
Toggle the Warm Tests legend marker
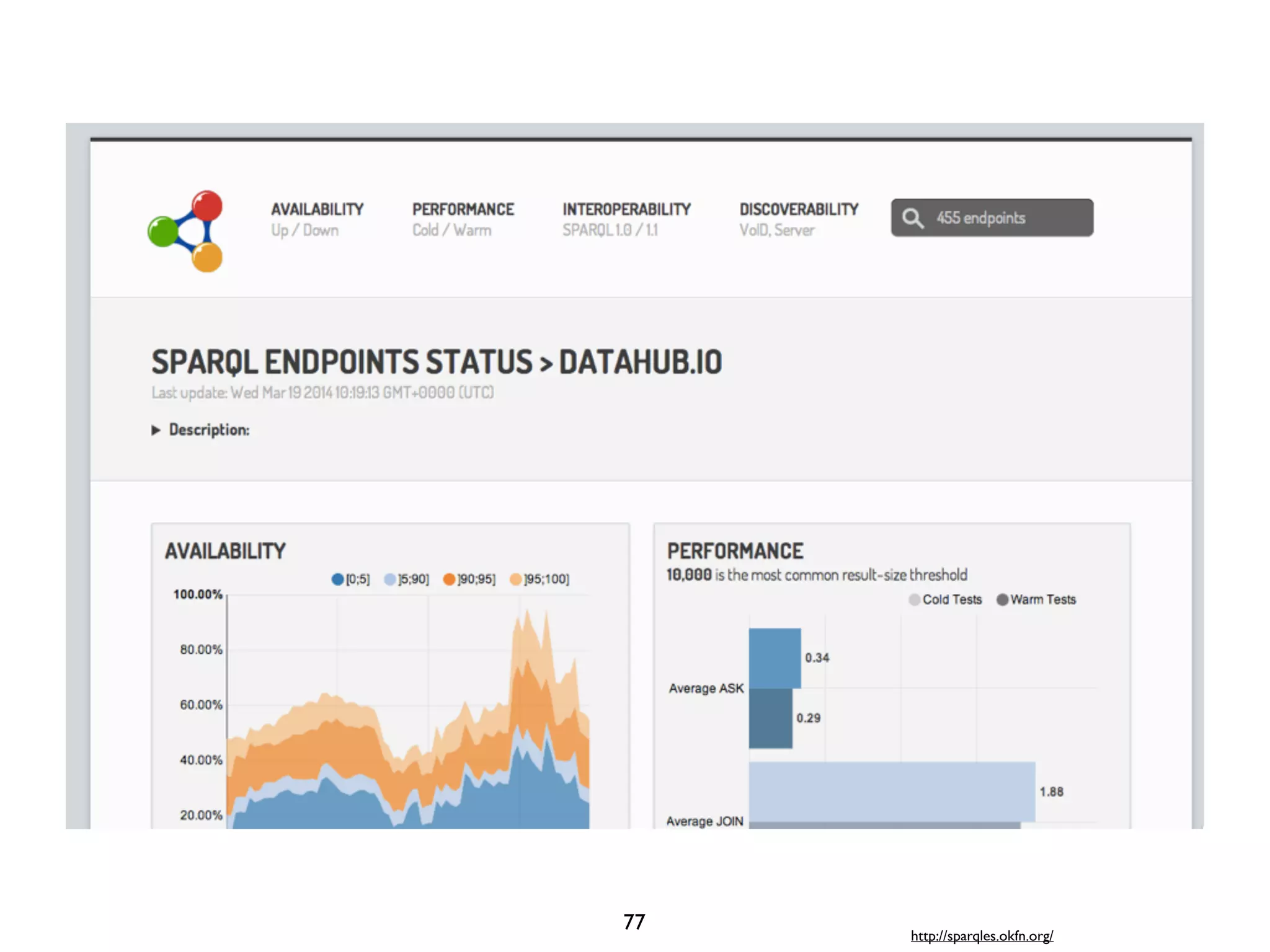(1002, 599)
